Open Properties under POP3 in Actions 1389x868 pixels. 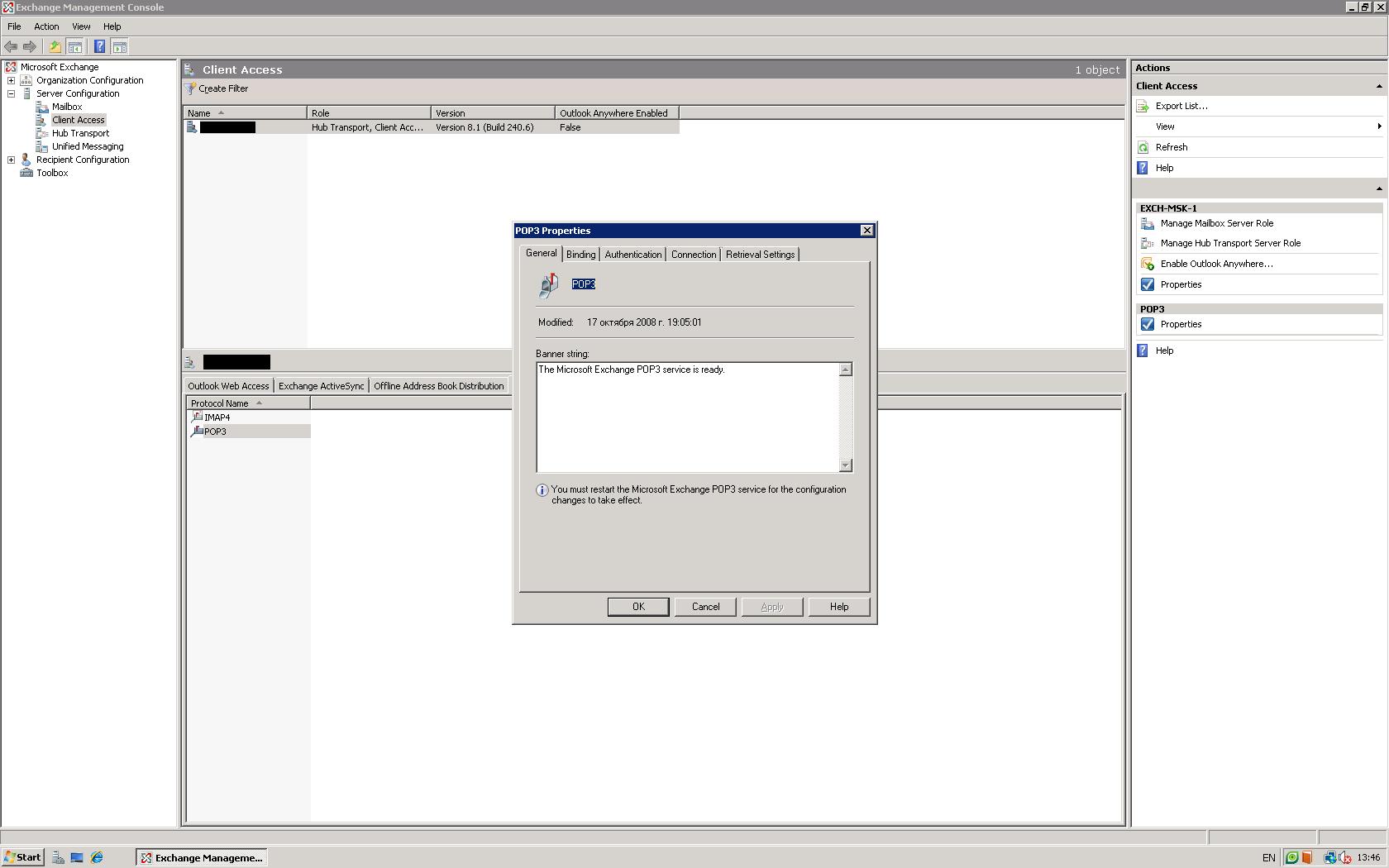pos(1181,324)
